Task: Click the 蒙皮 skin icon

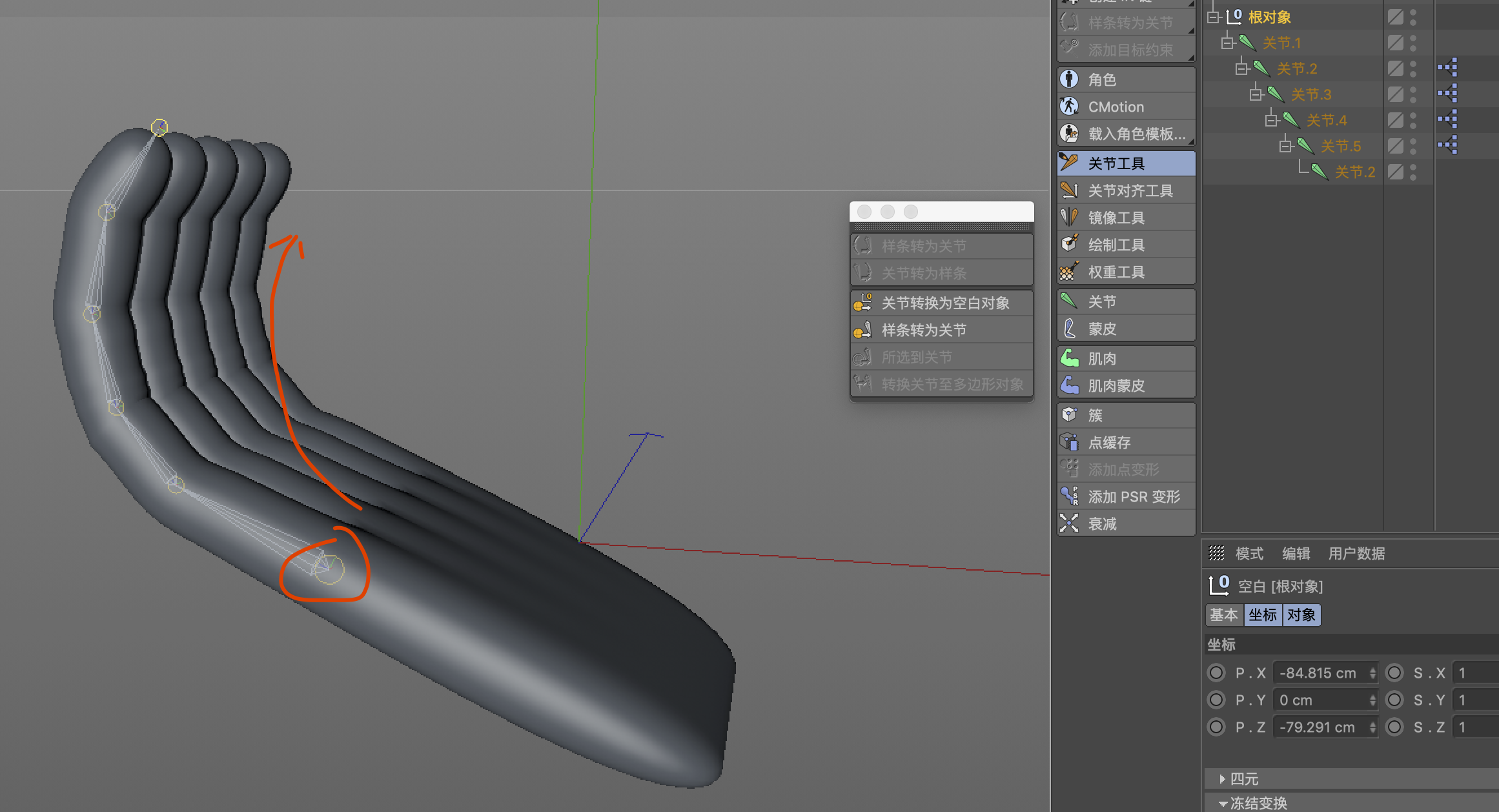Action: pyautogui.click(x=1070, y=329)
